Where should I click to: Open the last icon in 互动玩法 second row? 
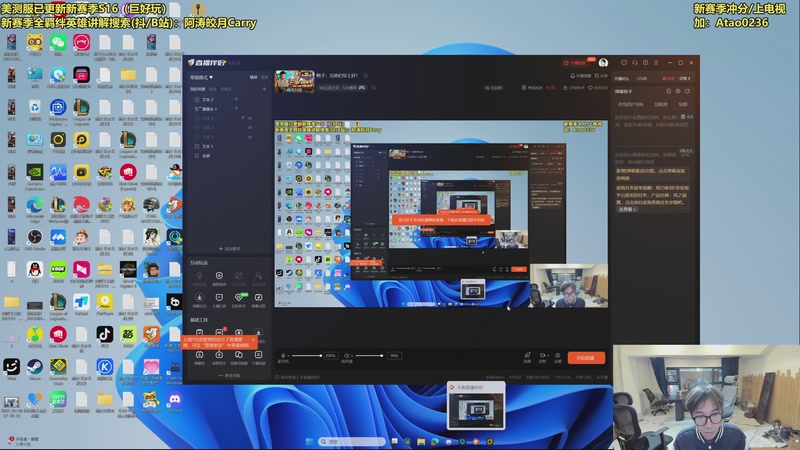pos(259,299)
